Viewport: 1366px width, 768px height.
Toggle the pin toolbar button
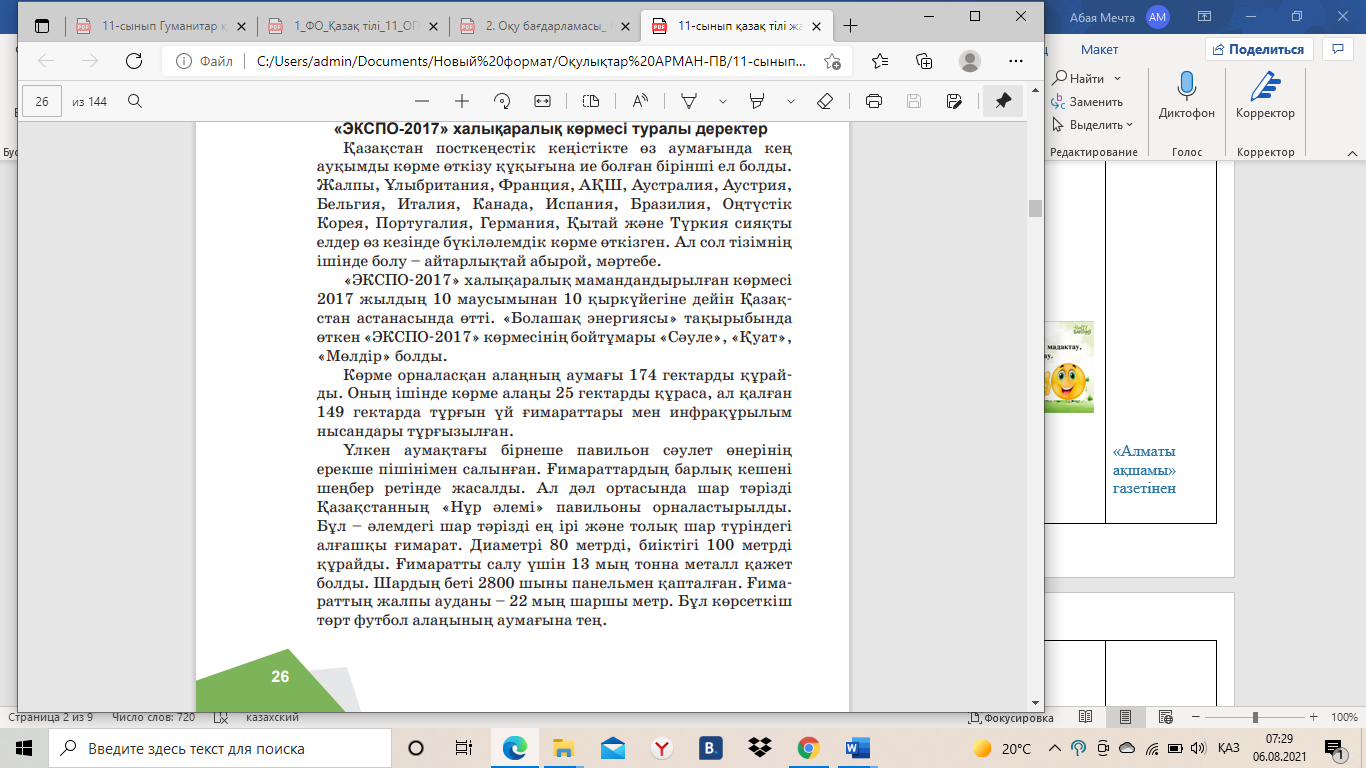[x=1003, y=101]
